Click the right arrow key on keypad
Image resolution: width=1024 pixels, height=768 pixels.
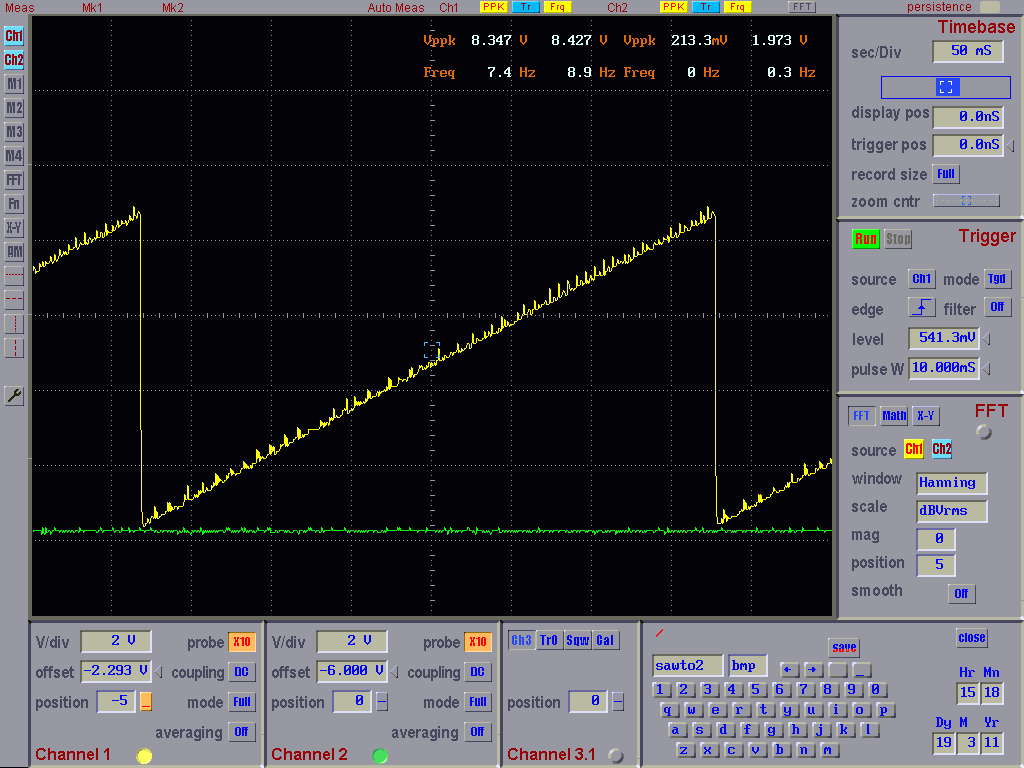tap(813, 669)
